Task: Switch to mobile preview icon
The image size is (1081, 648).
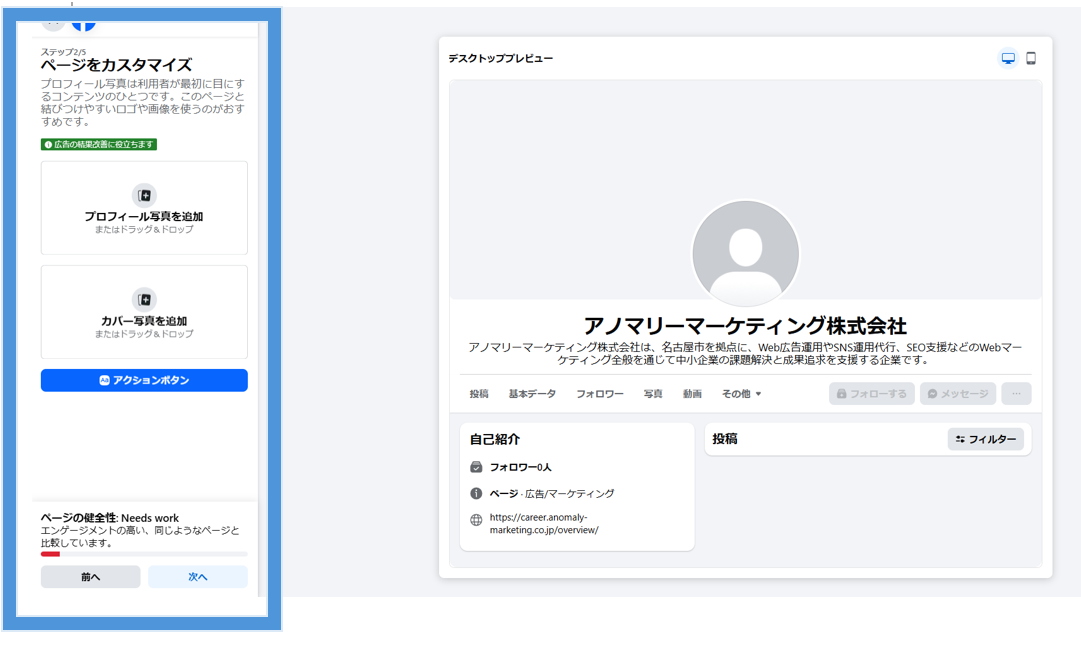Action: (x=1031, y=59)
